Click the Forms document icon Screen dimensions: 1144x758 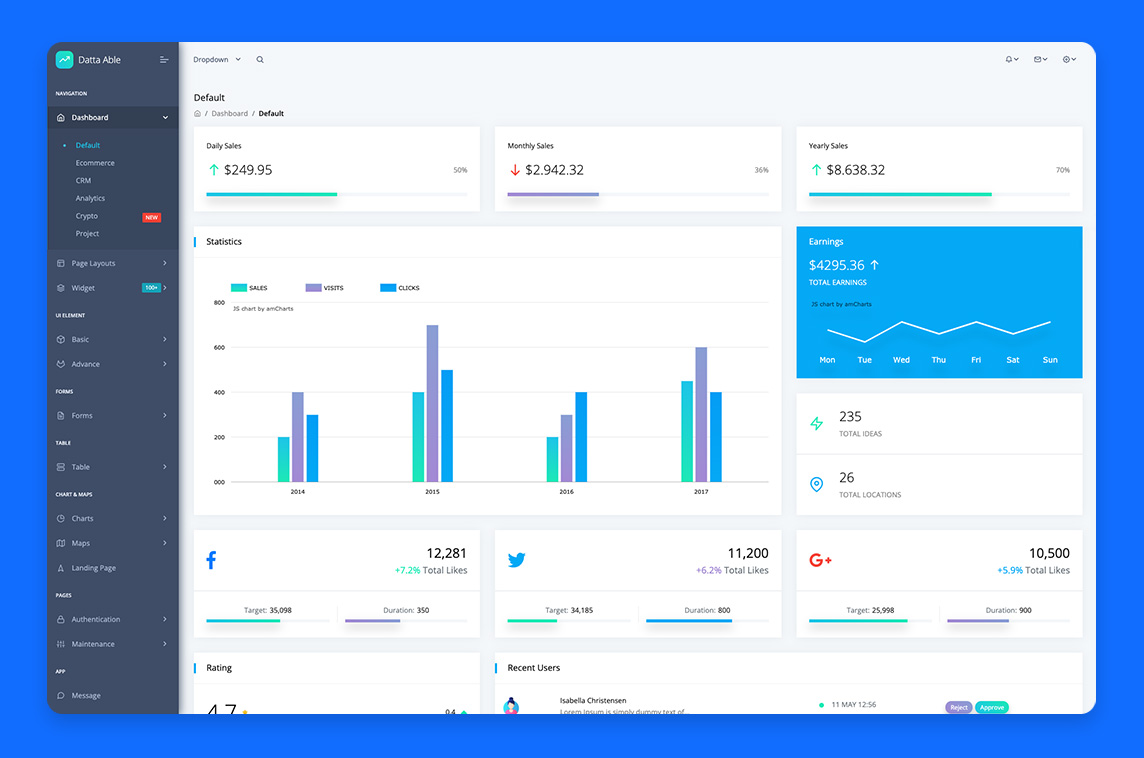[61, 416]
